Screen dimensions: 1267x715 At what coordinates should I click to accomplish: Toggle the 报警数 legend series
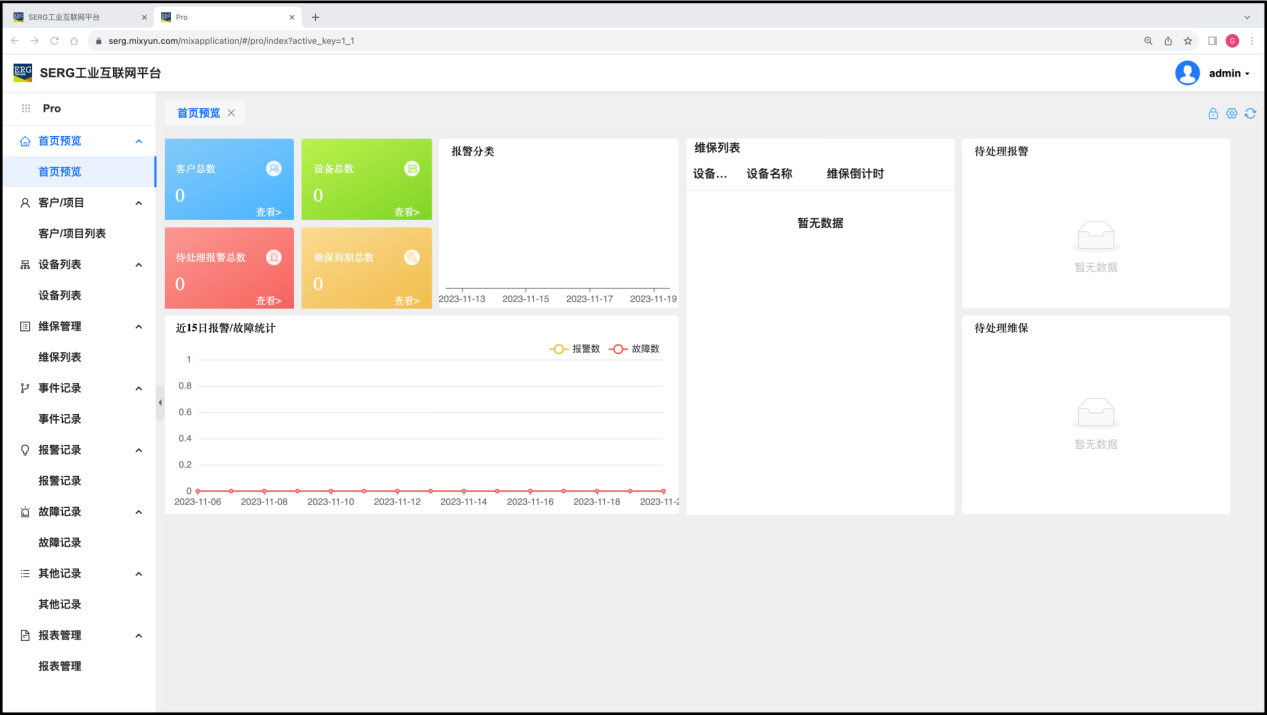click(575, 349)
